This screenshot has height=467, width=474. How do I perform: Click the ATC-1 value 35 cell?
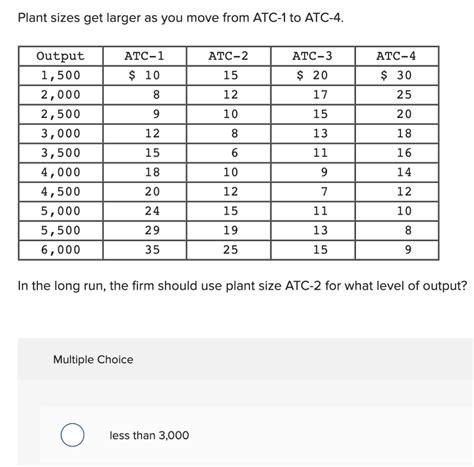(145, 250)
